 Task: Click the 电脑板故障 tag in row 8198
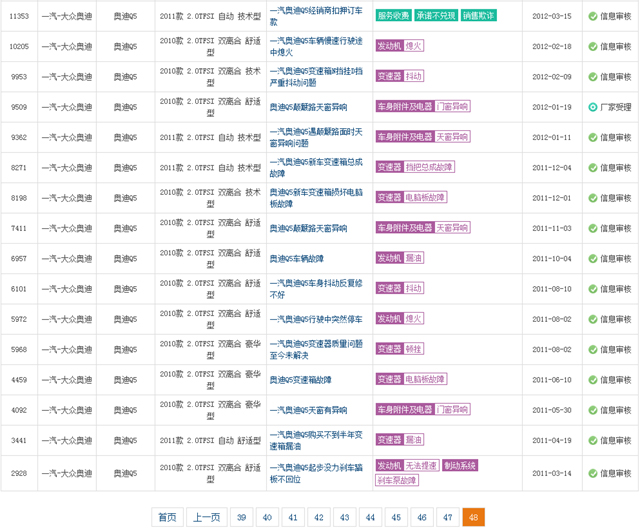pyautogui.click(x=425, y=197)
